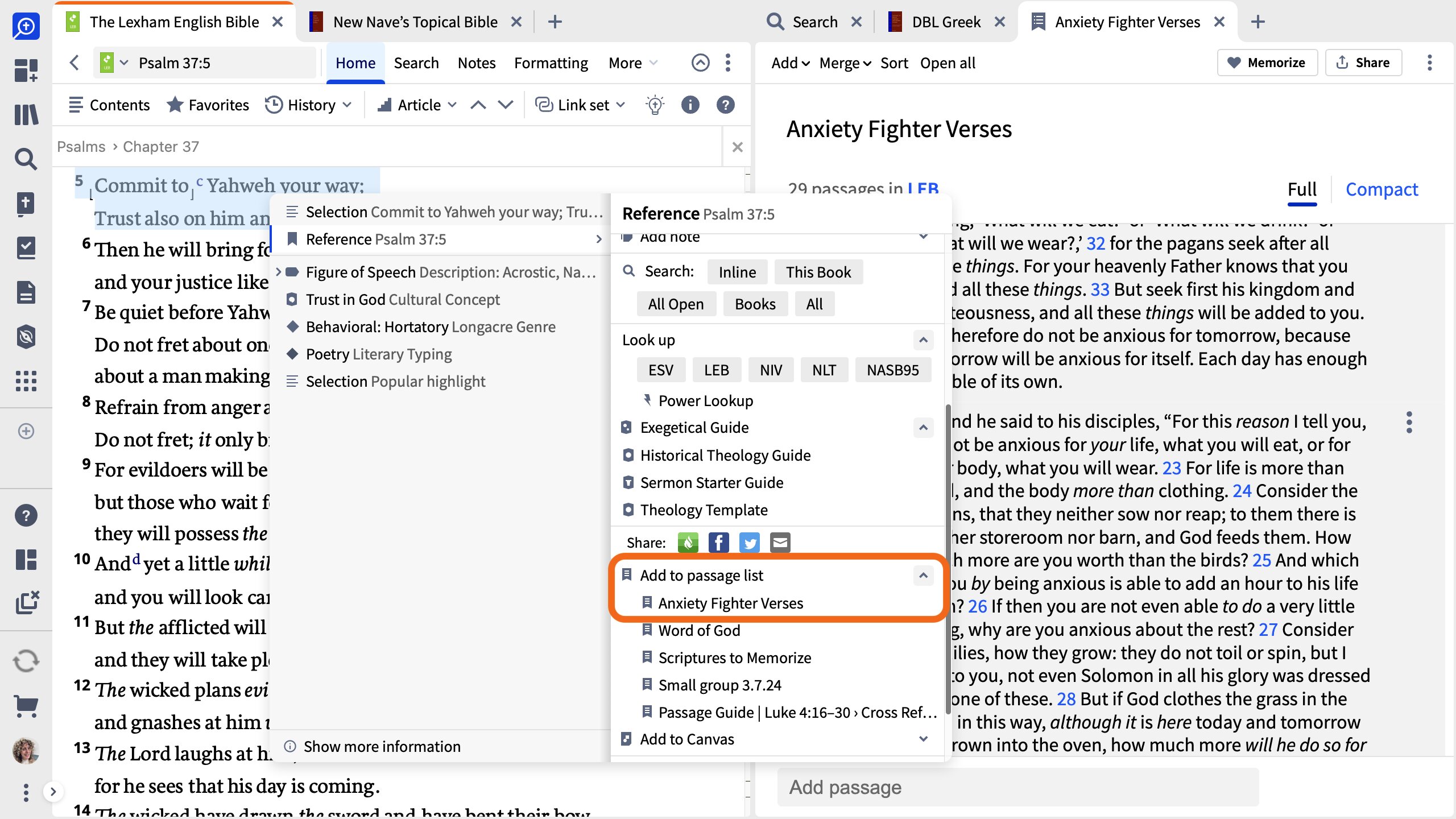This screenshot has width=1456, height=819.
Task: Click the toolbar help question mark icon
Action: [726, 105]
